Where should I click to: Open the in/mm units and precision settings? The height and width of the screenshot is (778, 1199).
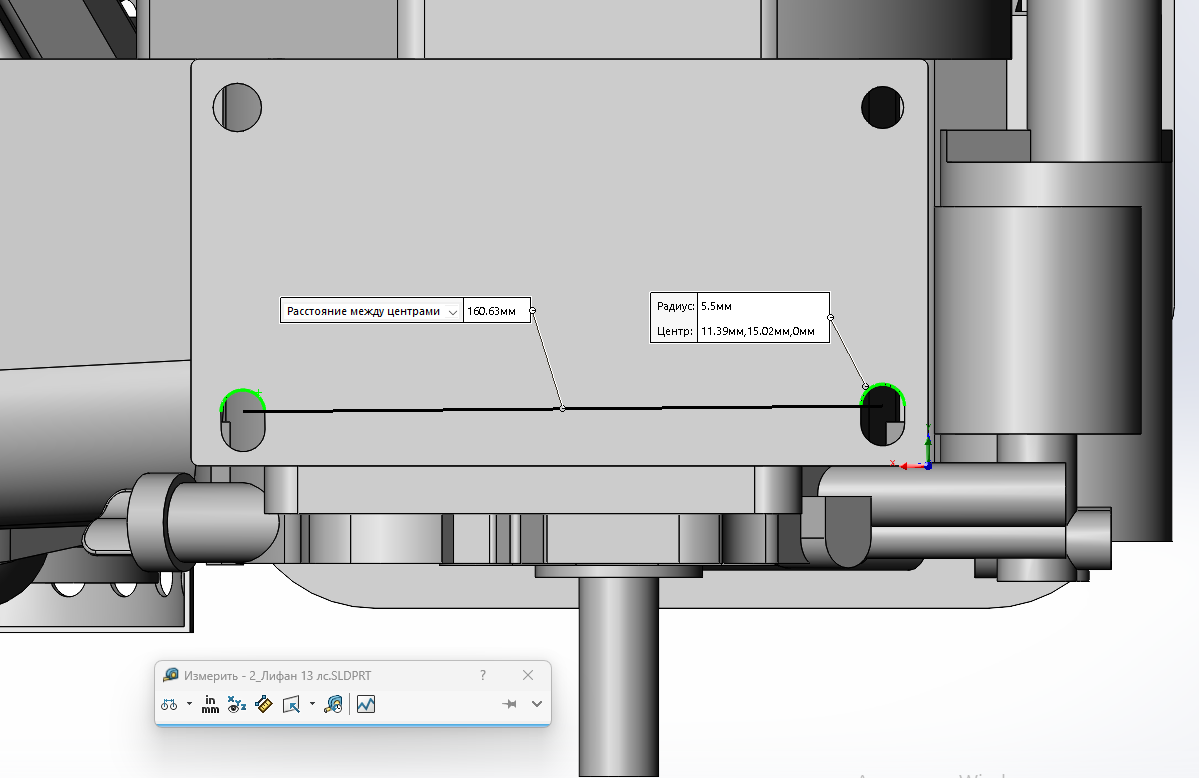coord(210,704)
